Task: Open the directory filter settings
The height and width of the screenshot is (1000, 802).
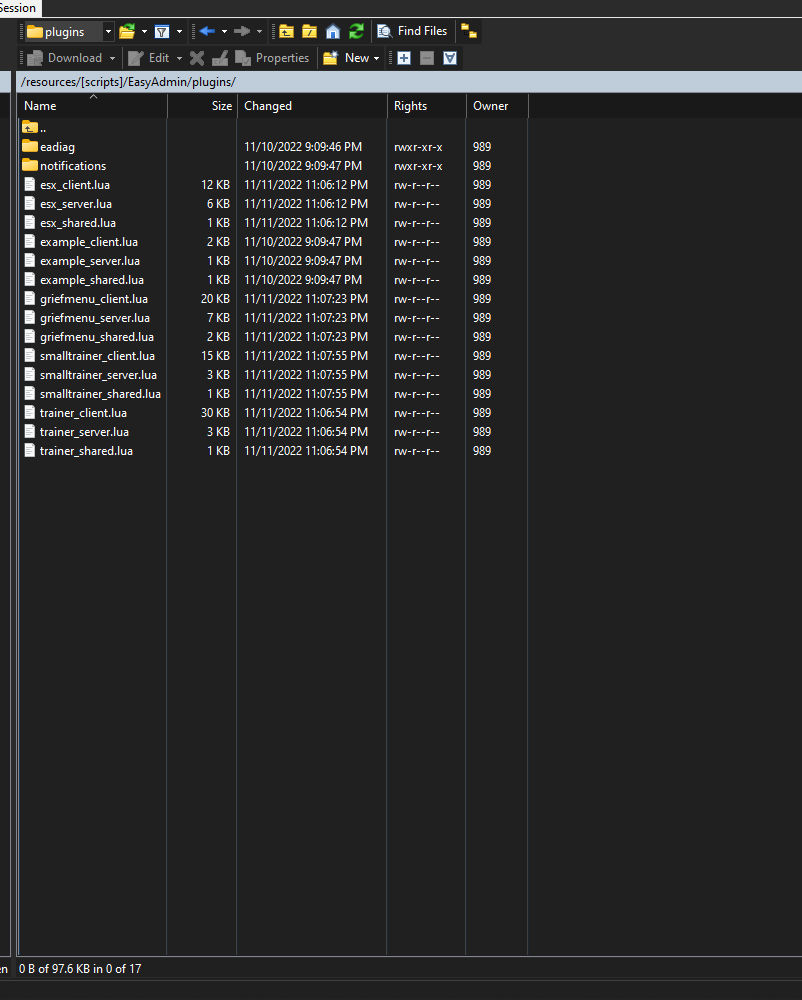Action: click(x=162, y=31)
